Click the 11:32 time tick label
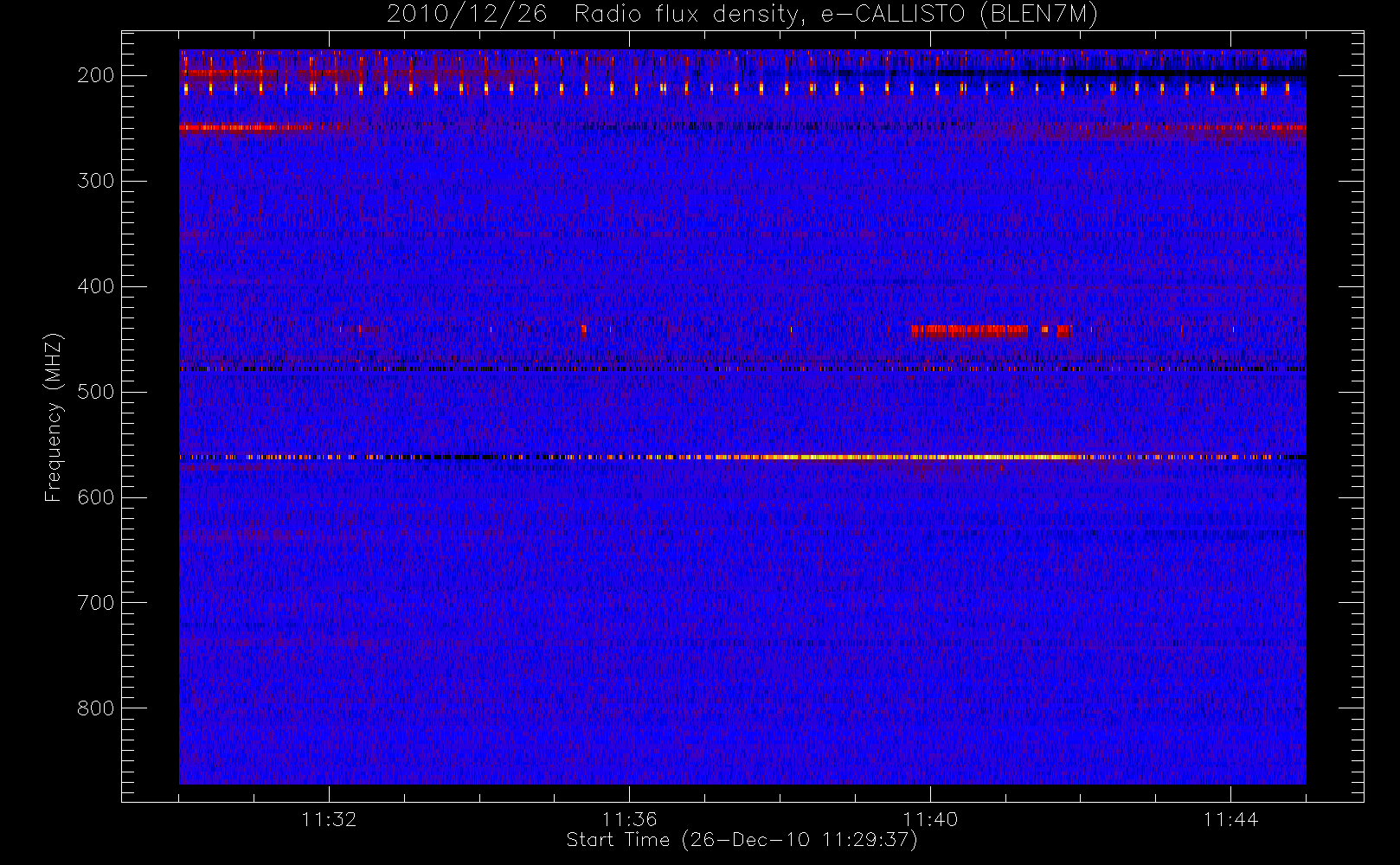1400x865 pixels. pos(329,819)
